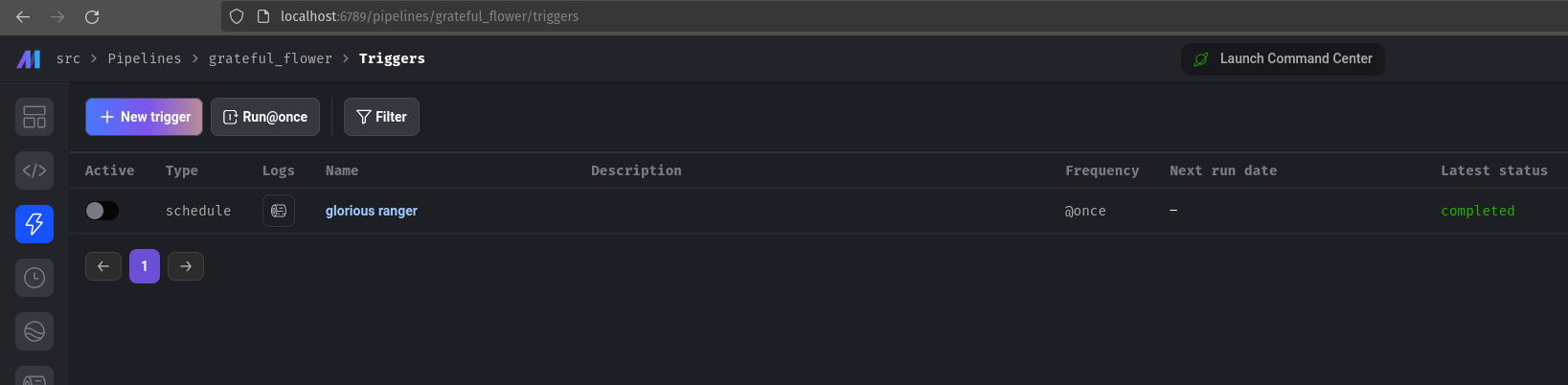The height and width of the screenshot is (385, 1568).
Task: Create a New trigger
Action: [x=144, y=117]
